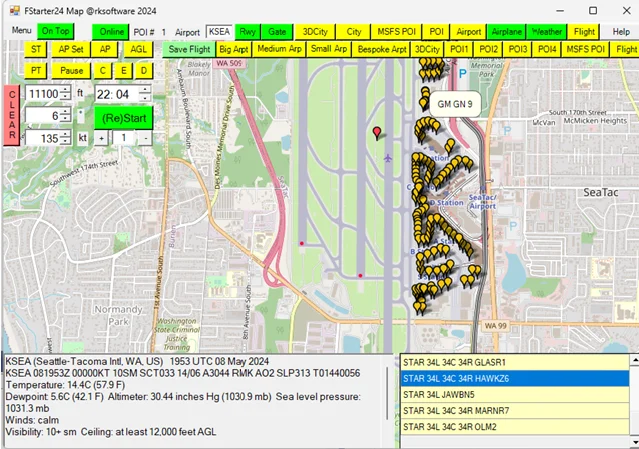The image size is (639, 449).
Task: Click the AGL button
Action: pyautogui.click(x=138, y=49)
